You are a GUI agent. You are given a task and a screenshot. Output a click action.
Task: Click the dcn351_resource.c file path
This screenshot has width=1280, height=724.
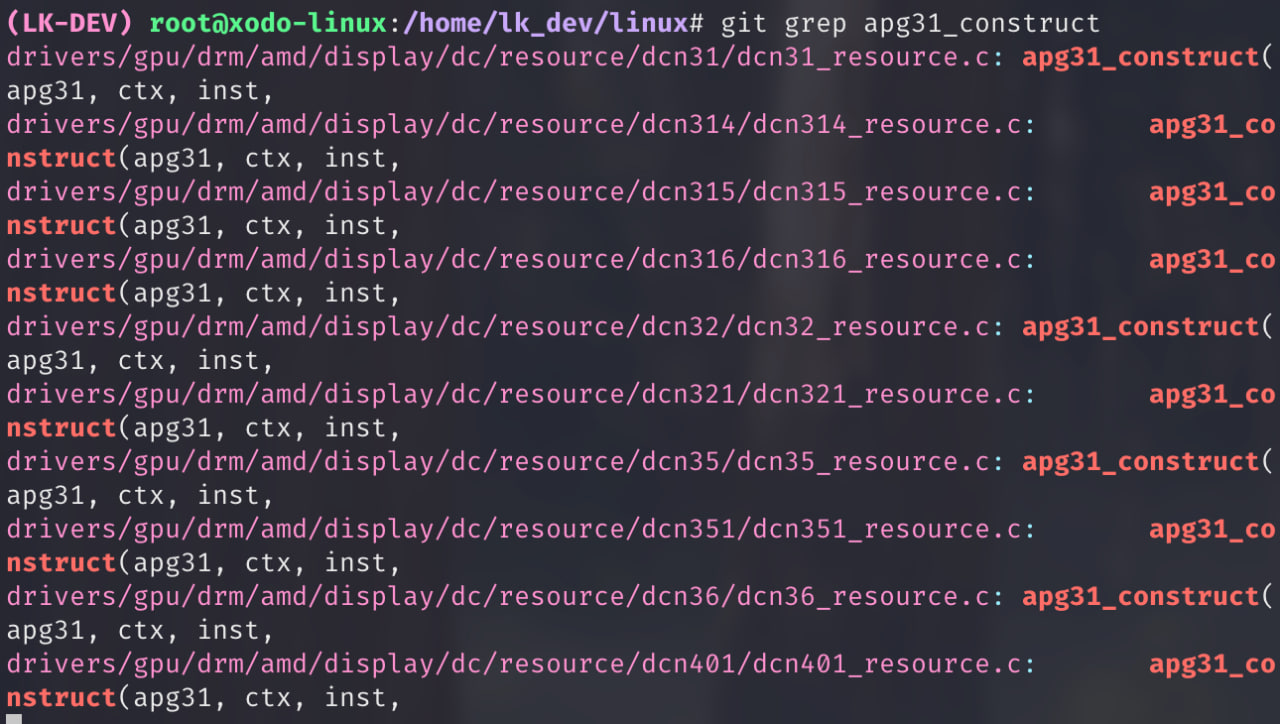coord(514,530)
